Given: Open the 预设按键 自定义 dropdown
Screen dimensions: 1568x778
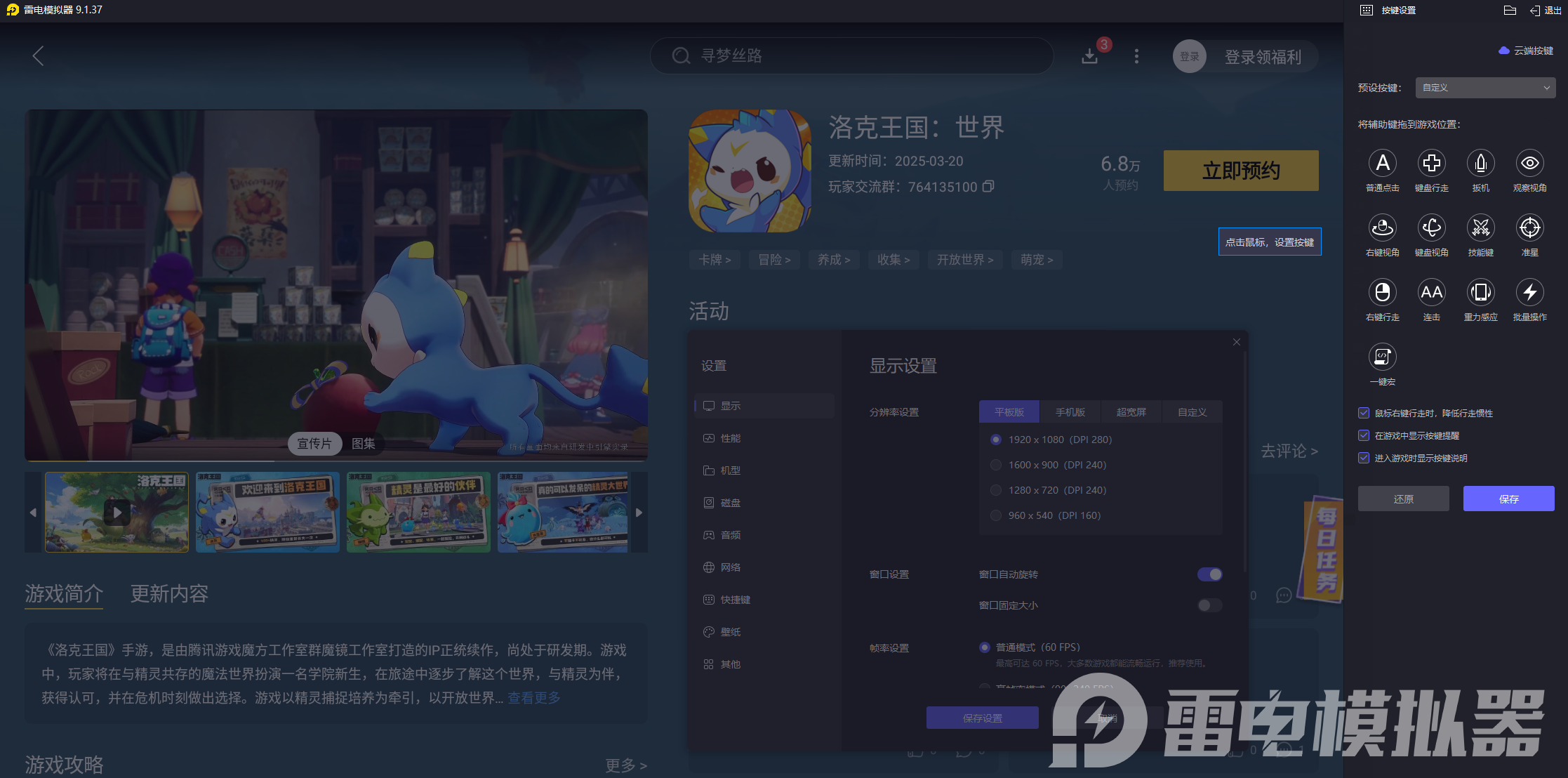Looking at the screenshot, I should pos(1485,88).
